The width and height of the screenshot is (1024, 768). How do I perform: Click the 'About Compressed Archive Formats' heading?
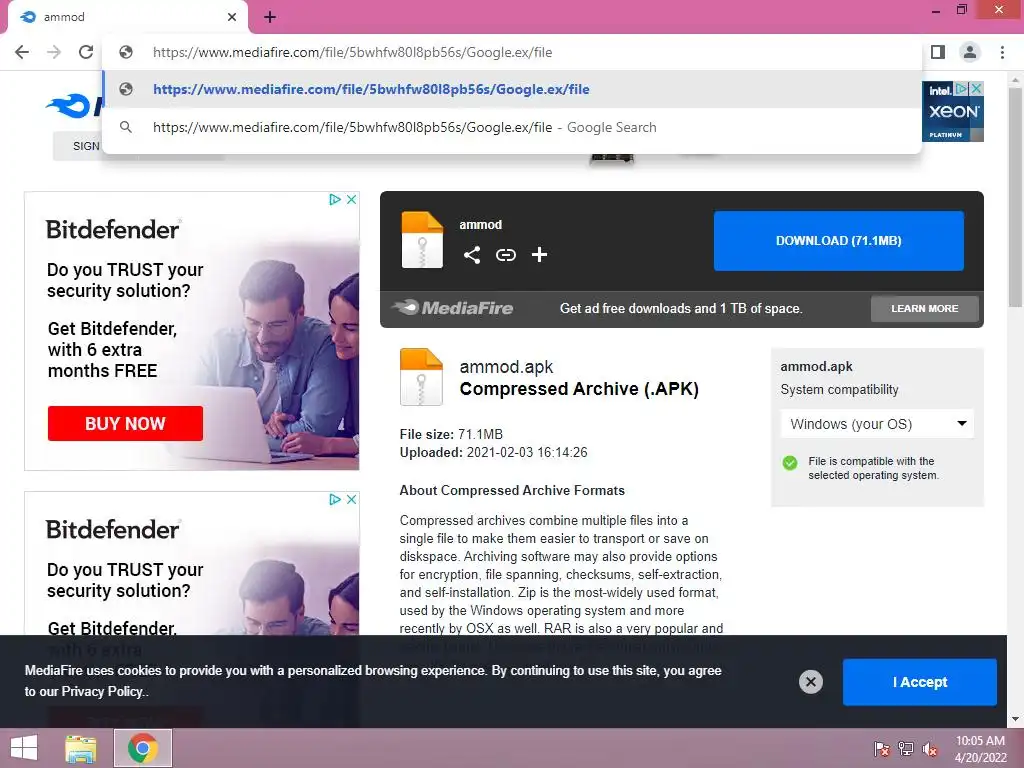tap(512, 490)
